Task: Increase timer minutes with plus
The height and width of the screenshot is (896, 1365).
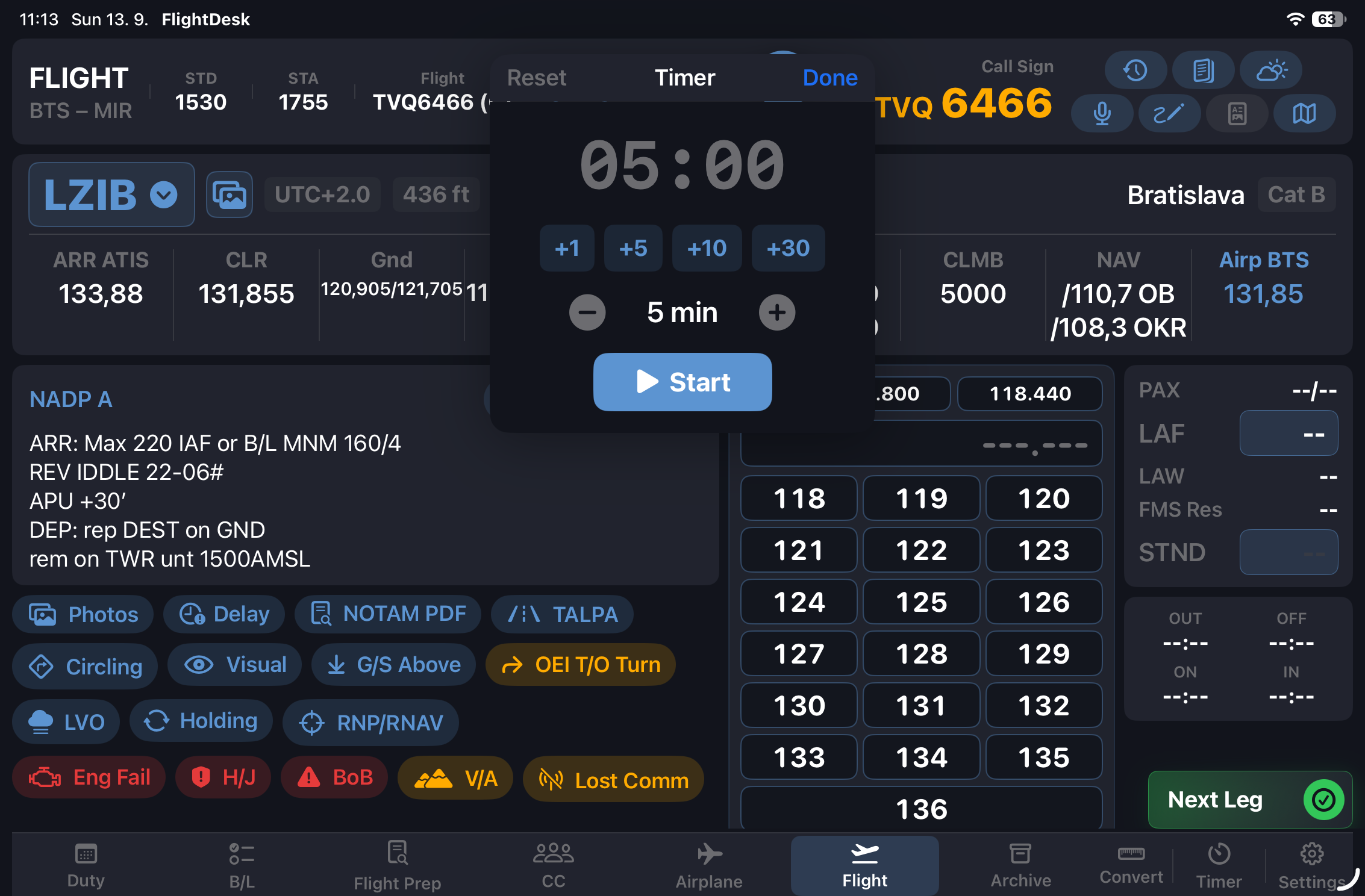Action: pyautogui.click(x=777, y=313)
